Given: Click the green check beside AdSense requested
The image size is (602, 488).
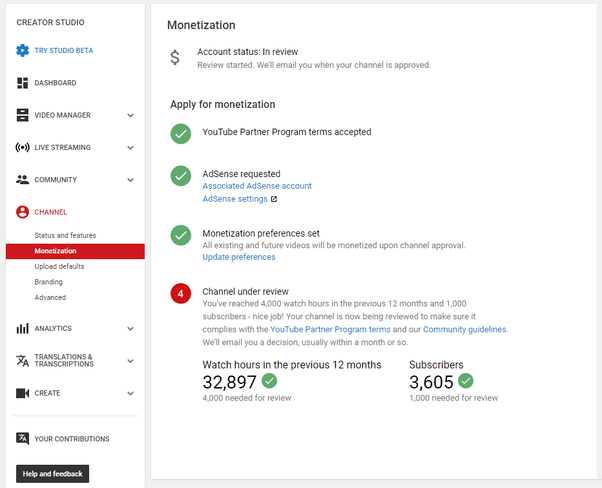Looking at the screenshot, I should tap(180, 175).
